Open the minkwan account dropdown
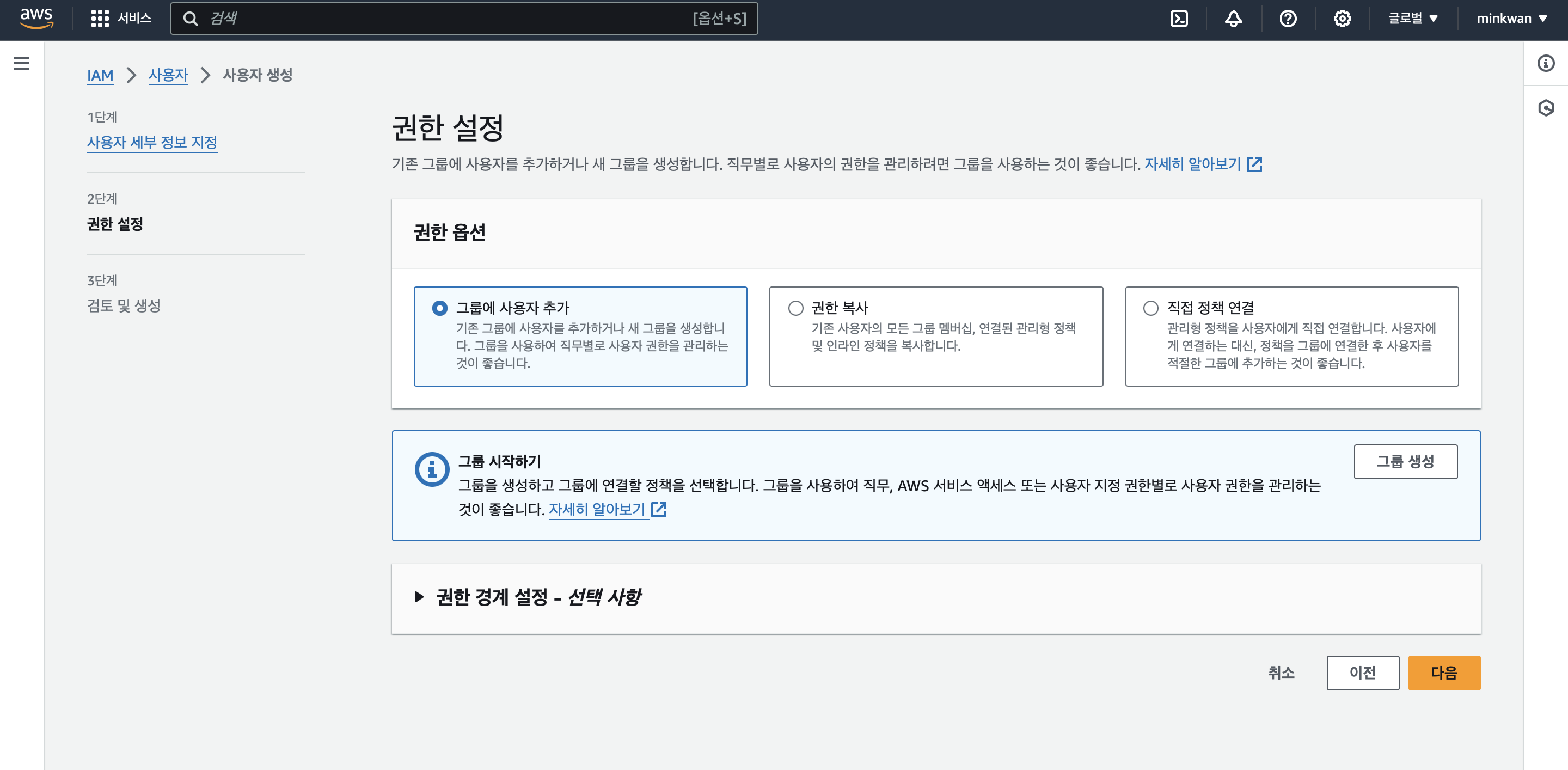Screen dimensions: 1568x770 pyautogui.click(x=1511, y=19)
